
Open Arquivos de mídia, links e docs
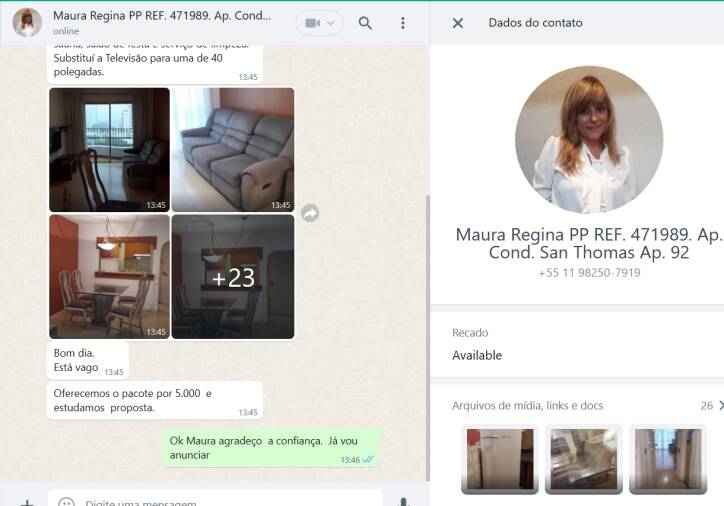click(528, 406)
